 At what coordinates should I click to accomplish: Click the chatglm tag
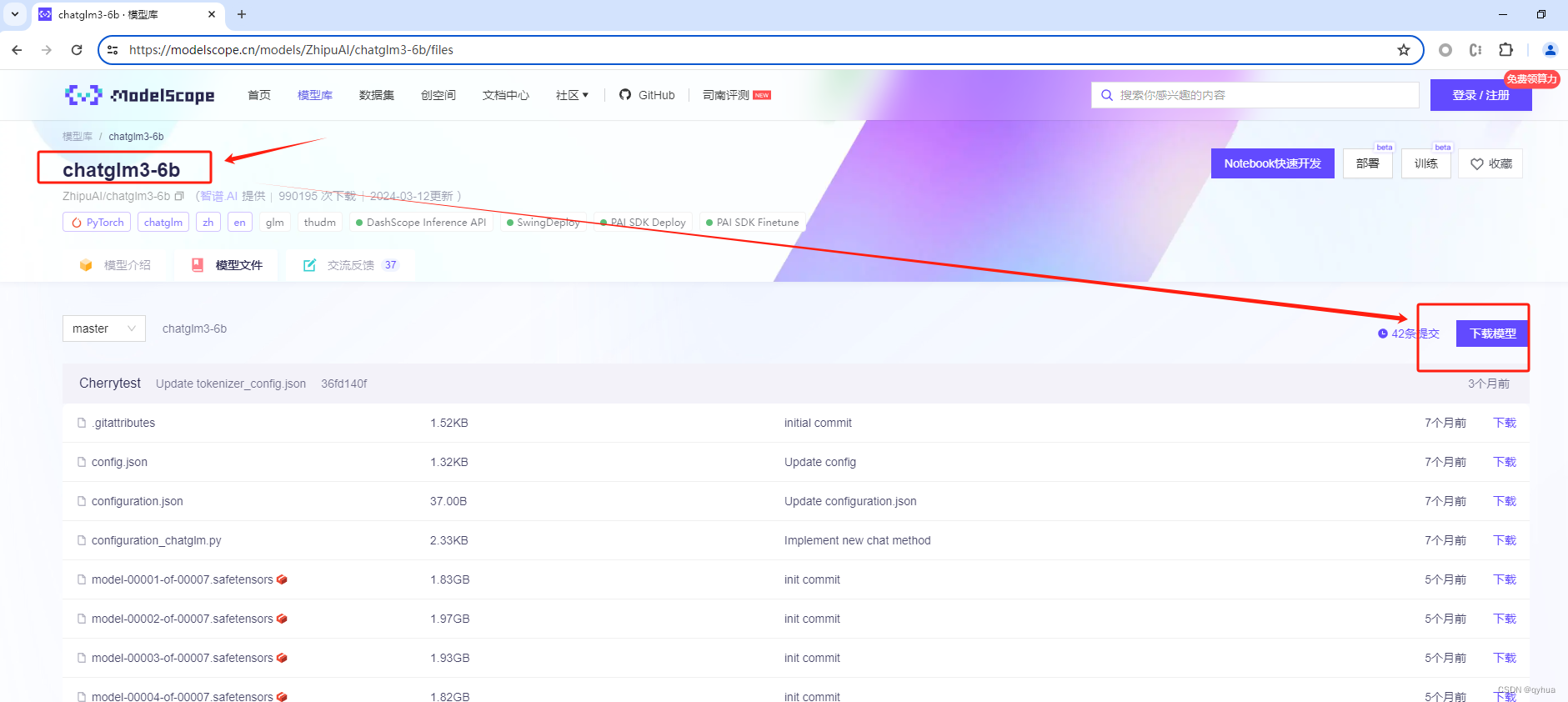[x=163, y=223]
